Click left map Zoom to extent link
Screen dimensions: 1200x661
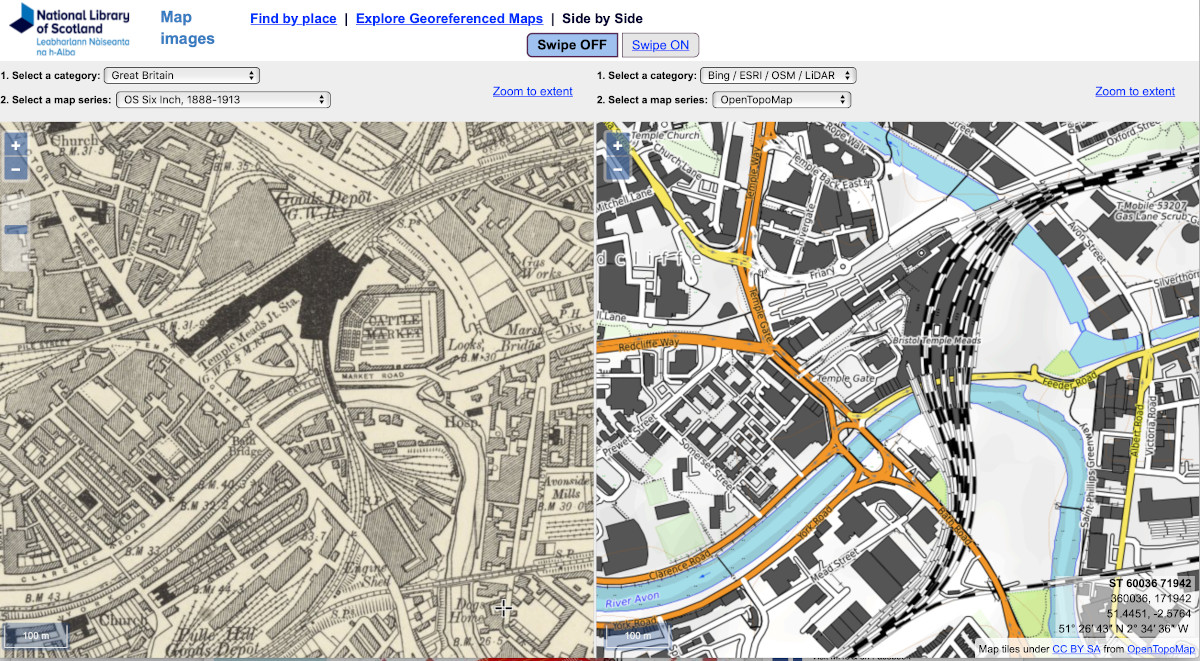click(x=532, y=91)
